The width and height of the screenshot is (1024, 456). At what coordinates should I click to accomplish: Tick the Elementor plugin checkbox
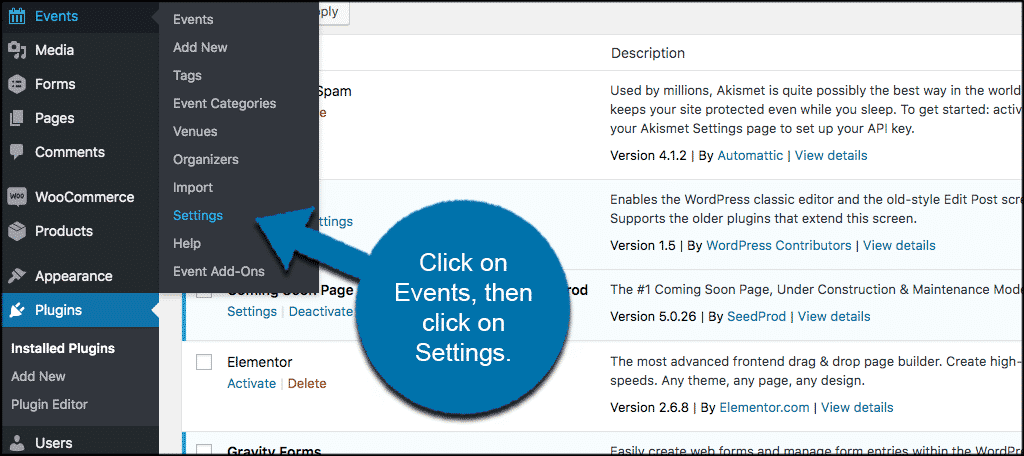204,362
